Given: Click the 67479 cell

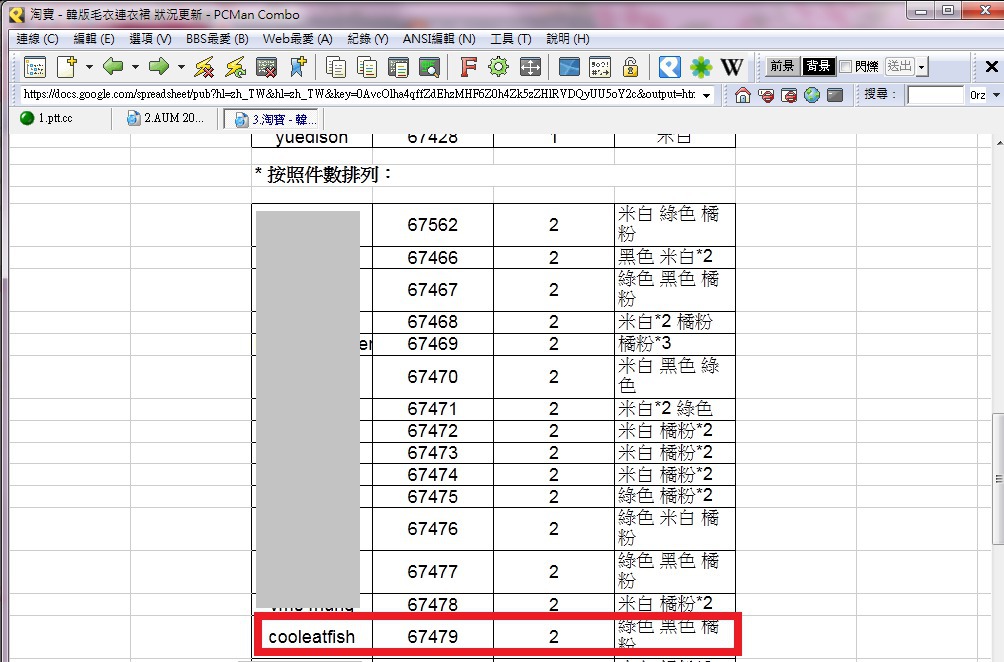Looking at the screenshot, I should tap(433, 636).
